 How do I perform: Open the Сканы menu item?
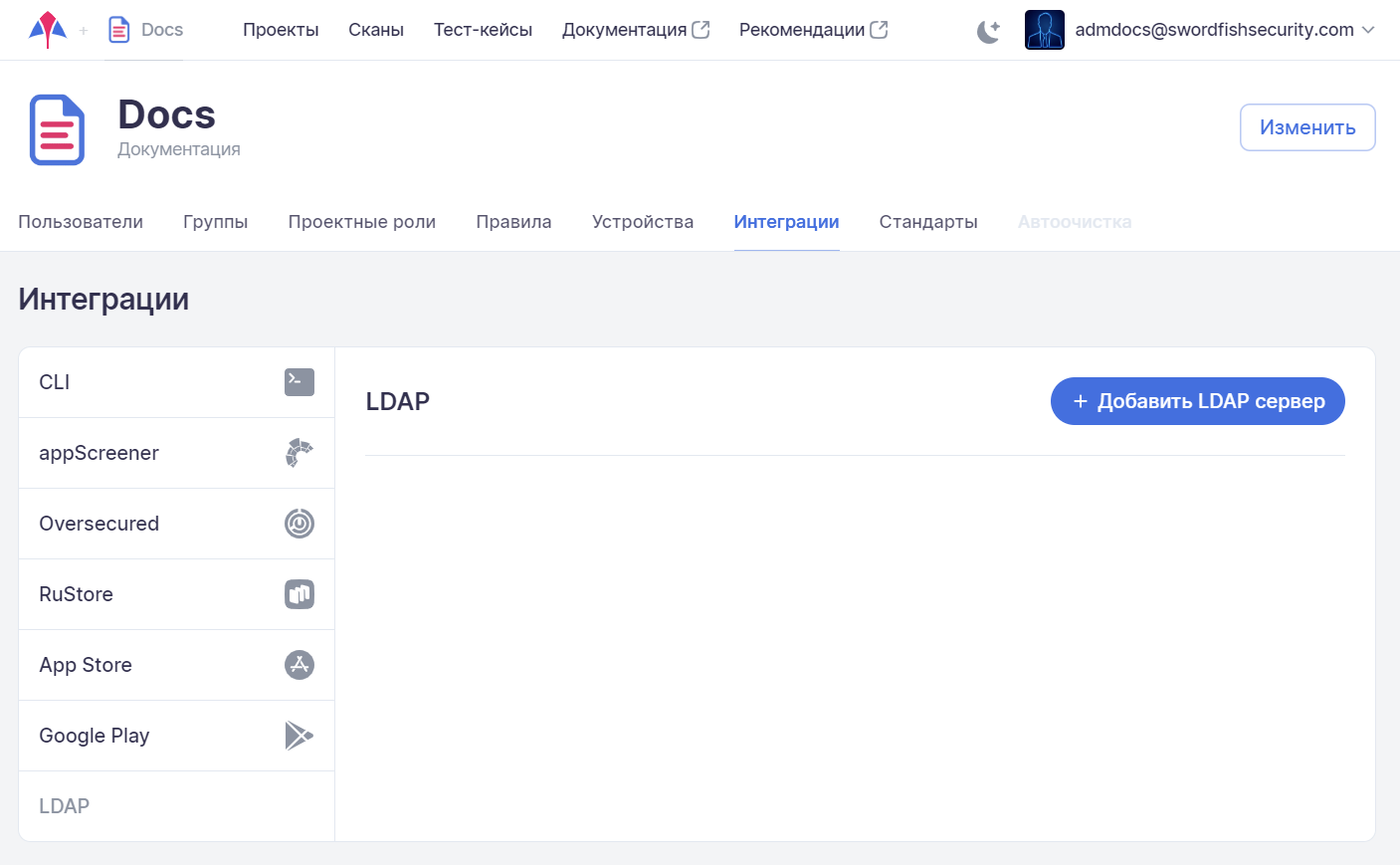376,30
